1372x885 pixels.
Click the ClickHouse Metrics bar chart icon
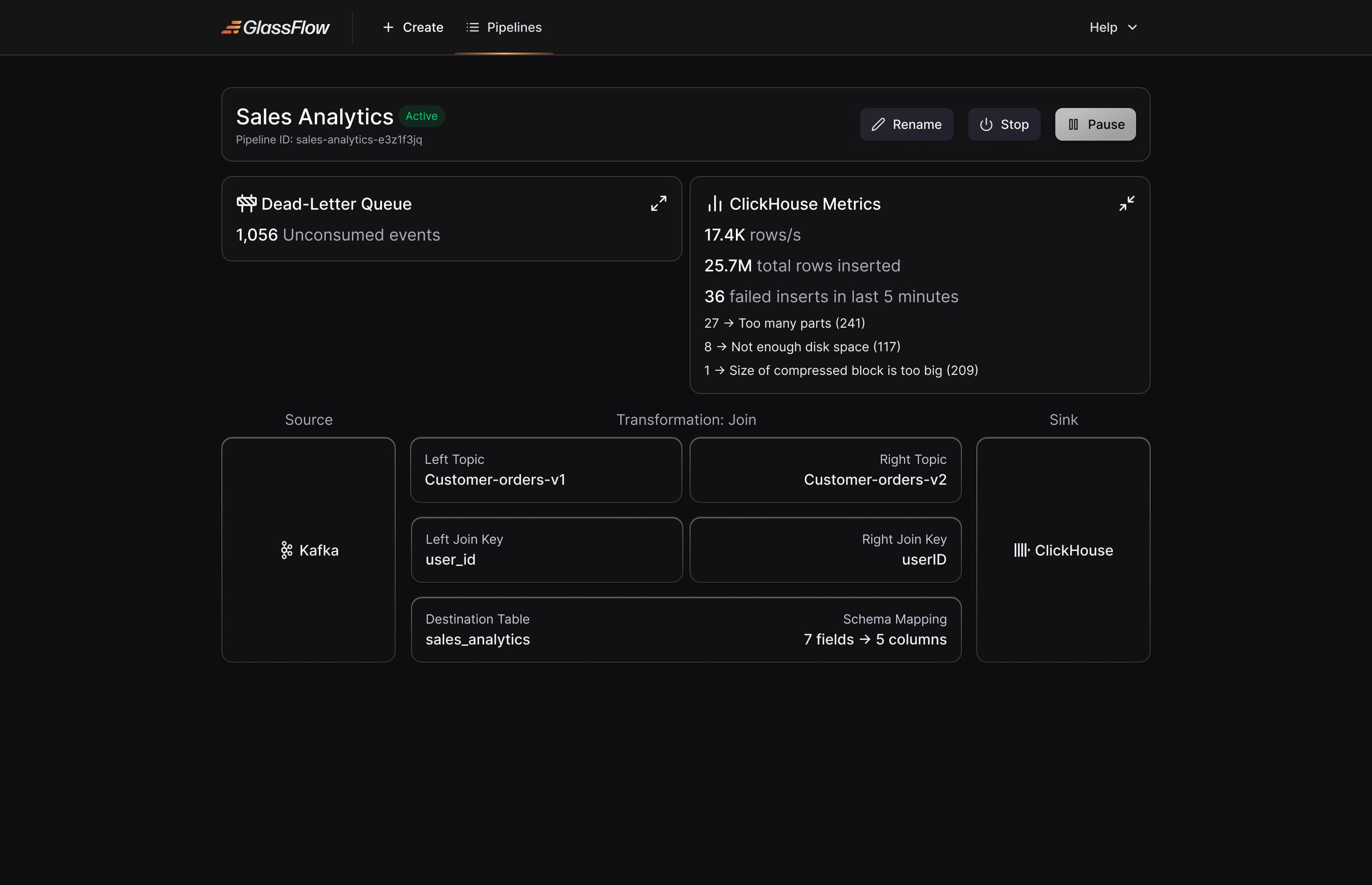[x=715, y=203]
